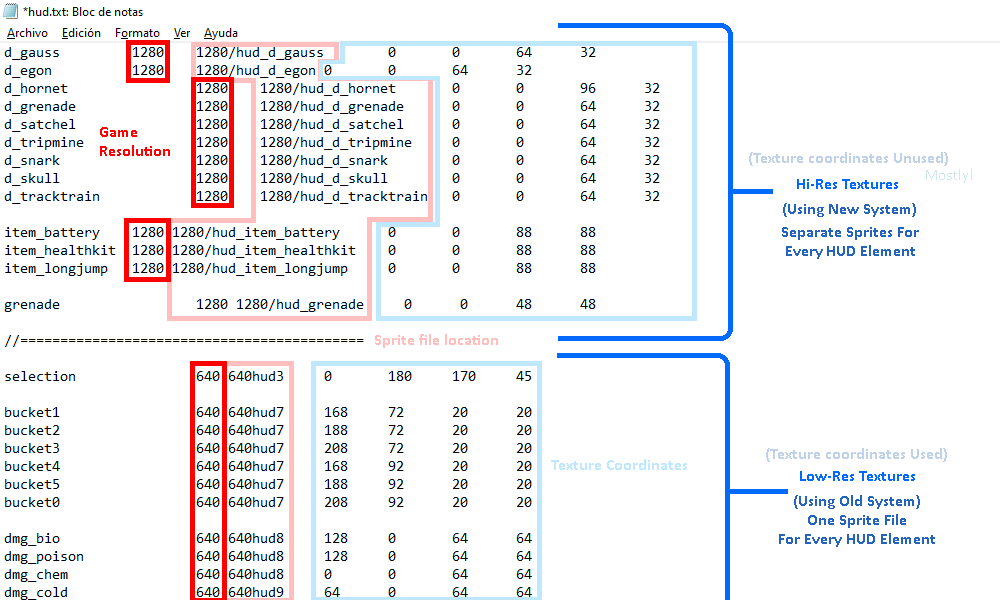Click the "d_skull" name starting its line
This screenshot has width=1000, height=600.
(32, 179)
